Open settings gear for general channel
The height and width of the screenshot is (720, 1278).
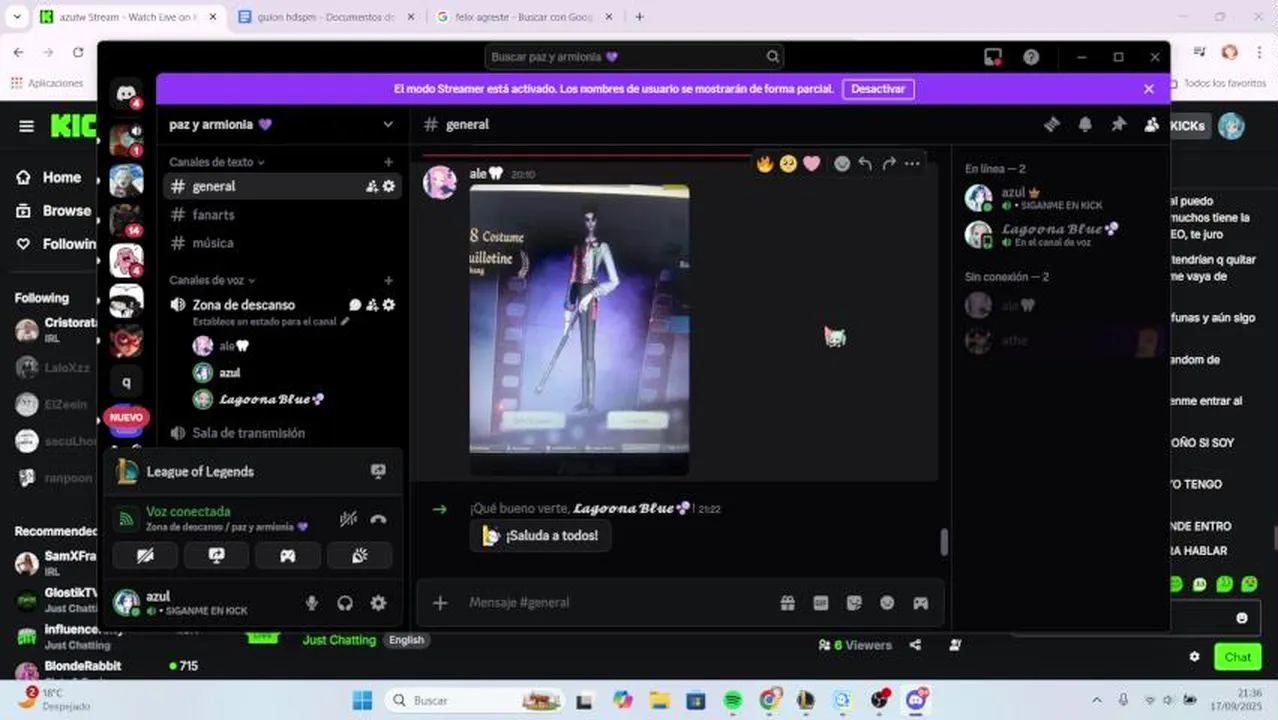click(x=389, y=186)
